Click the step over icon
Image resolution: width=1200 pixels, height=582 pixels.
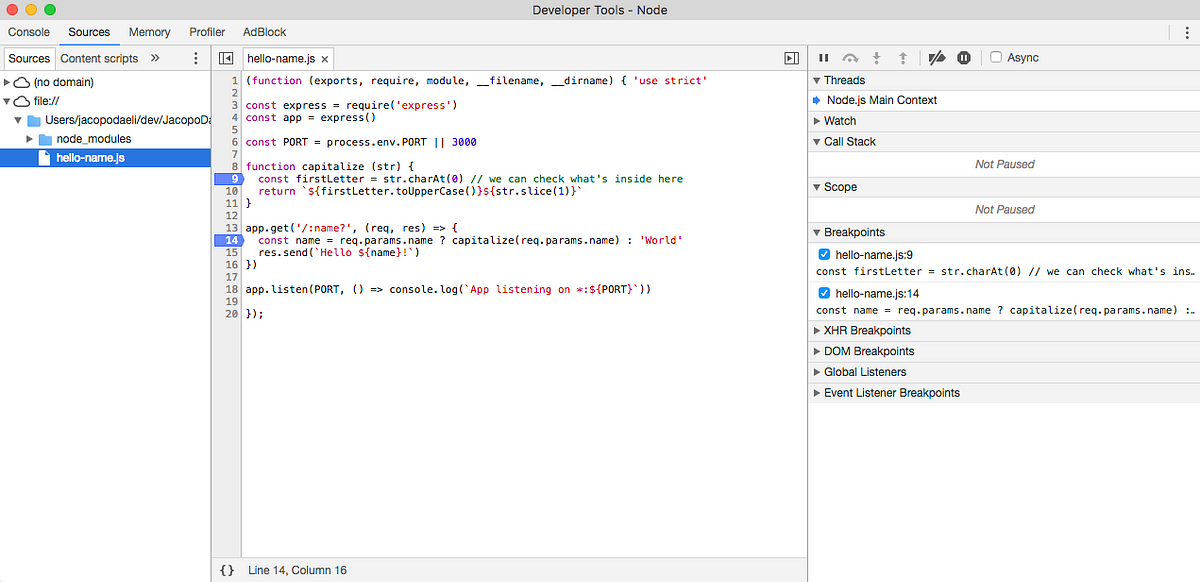[851, 58]
